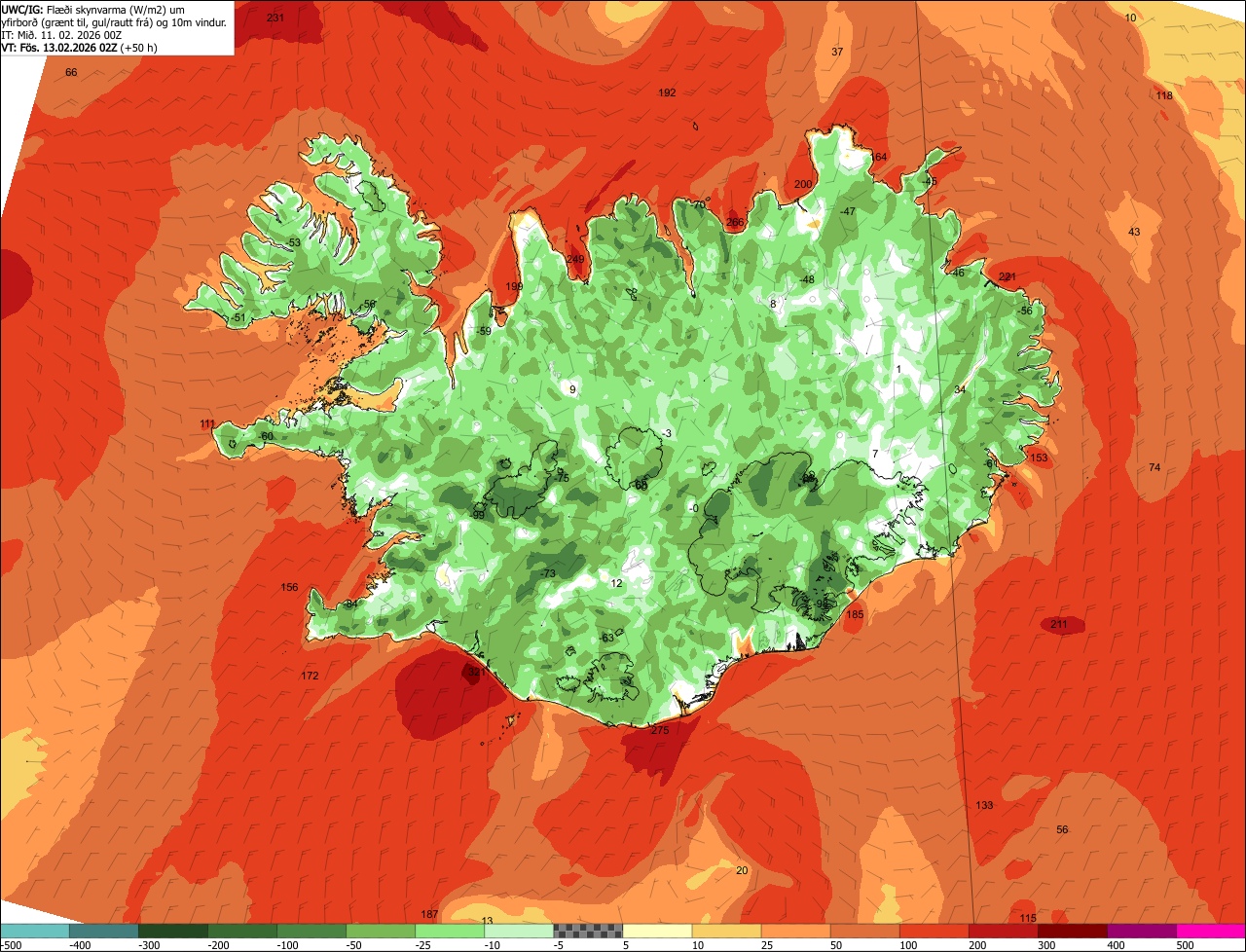Click the map value 133 in the lower right
Screen dimensions: 1246x952
[x=984, y=805]
